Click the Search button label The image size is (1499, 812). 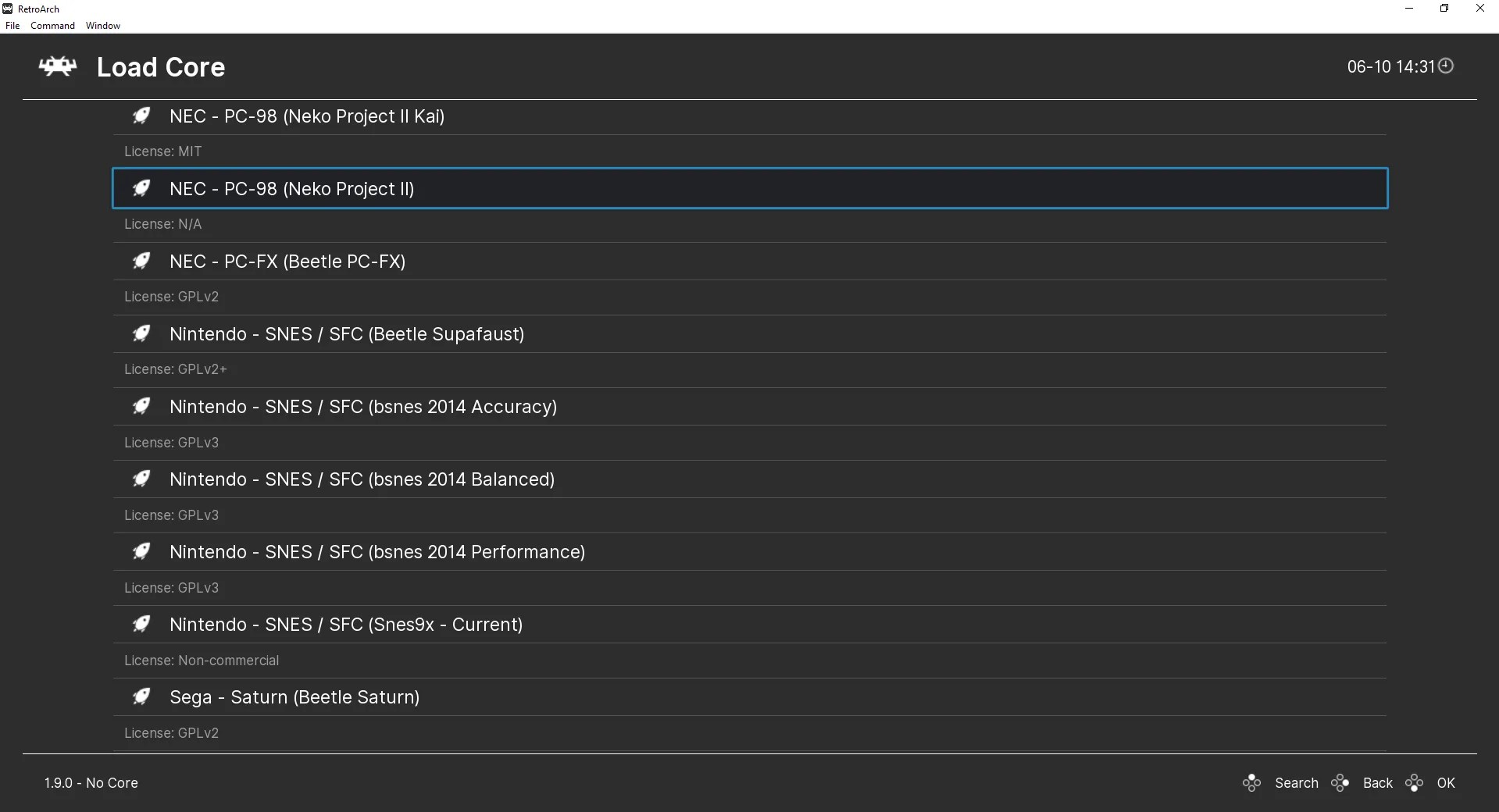point(1297,783)
